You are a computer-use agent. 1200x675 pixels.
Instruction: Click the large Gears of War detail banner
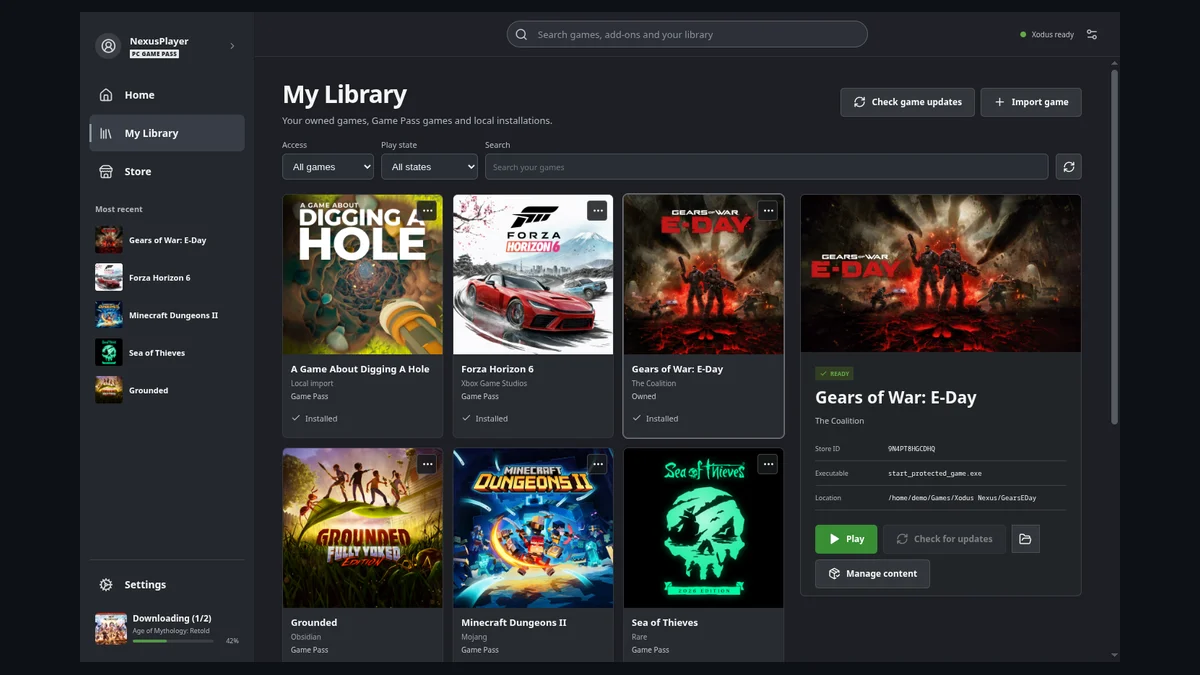coord(941,273)
